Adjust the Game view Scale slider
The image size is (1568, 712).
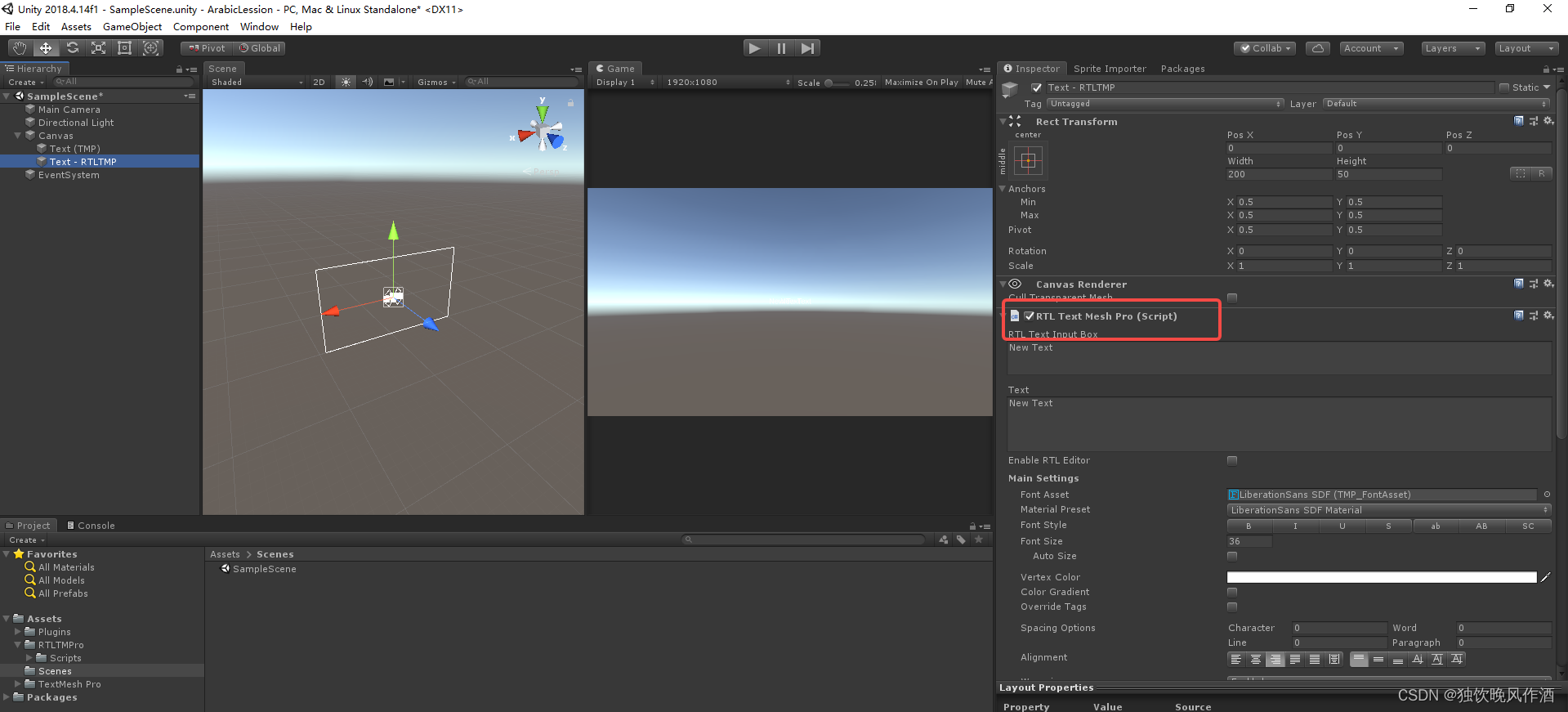[837, 83]
